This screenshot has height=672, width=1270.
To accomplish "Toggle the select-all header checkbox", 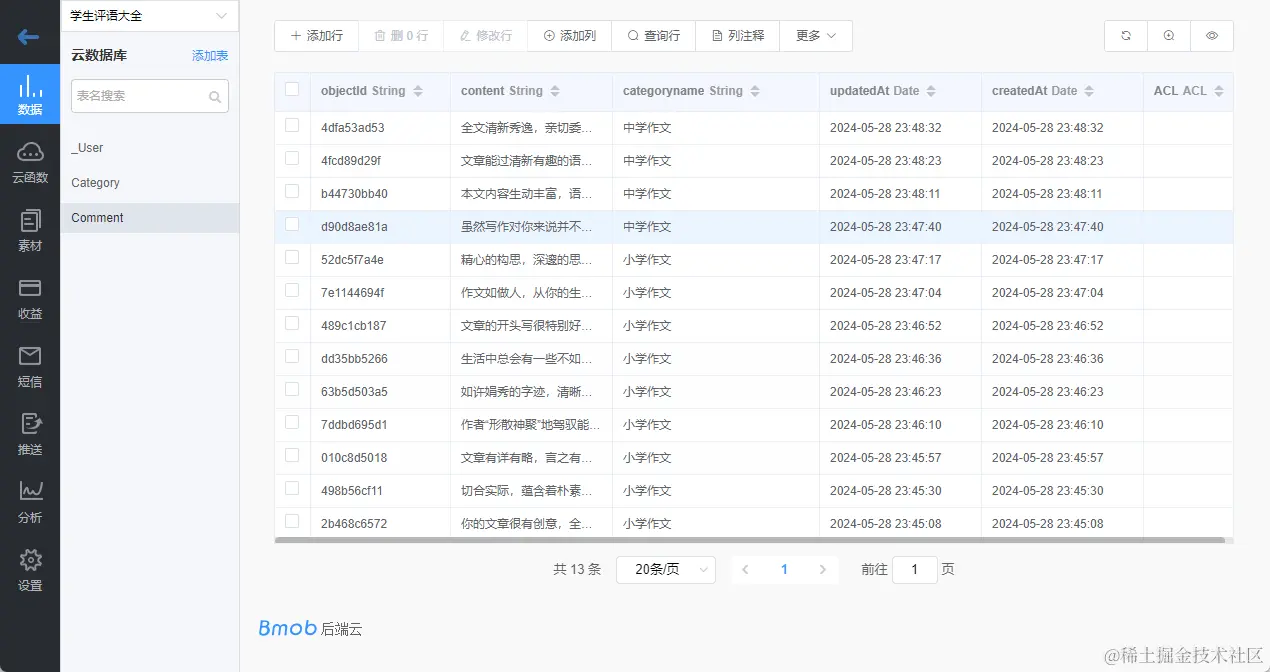I will tap(292, 89).
